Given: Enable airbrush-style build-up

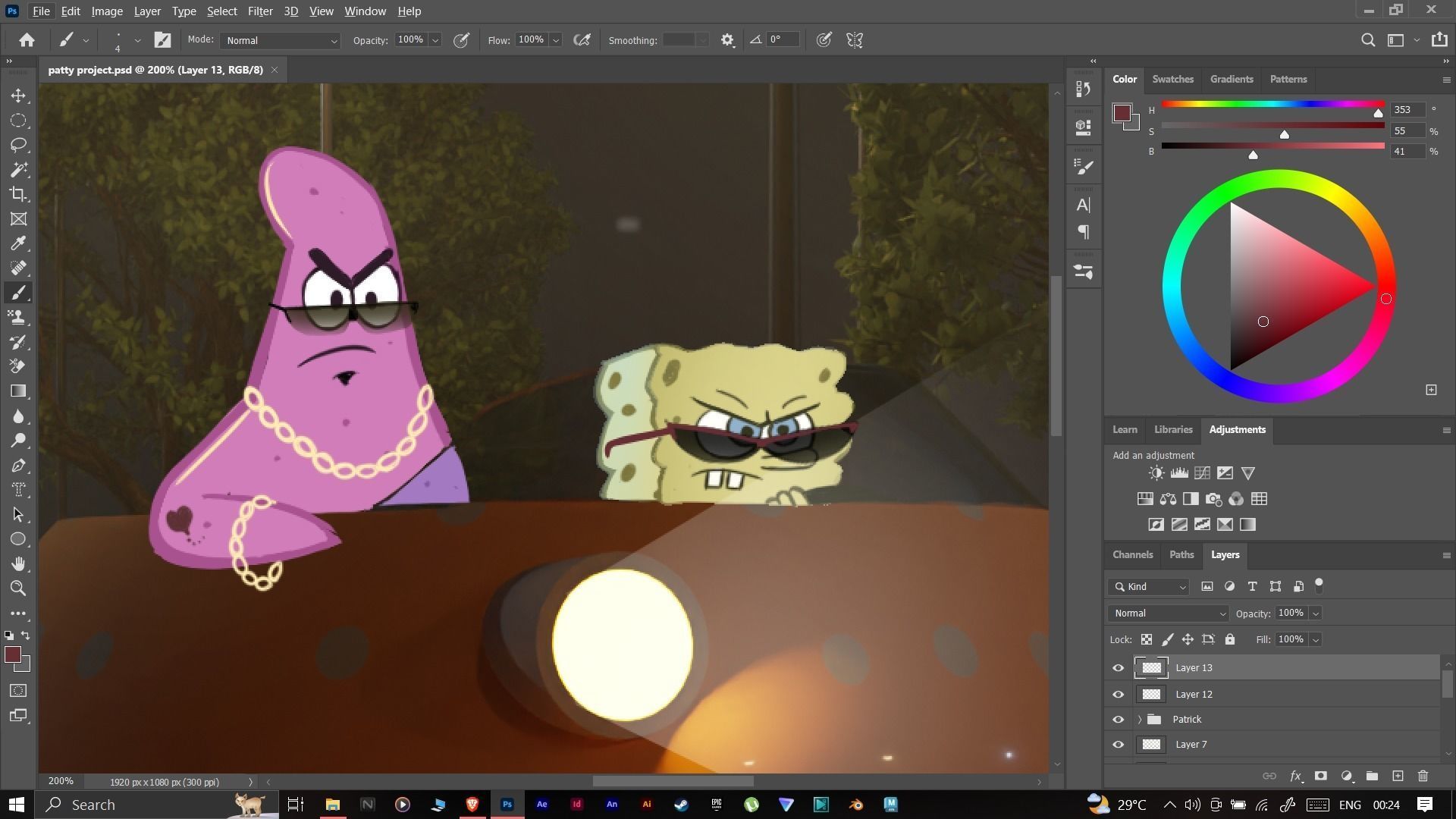Looking at the screenshot, I should pyautogui.click(x=582, y=40).
